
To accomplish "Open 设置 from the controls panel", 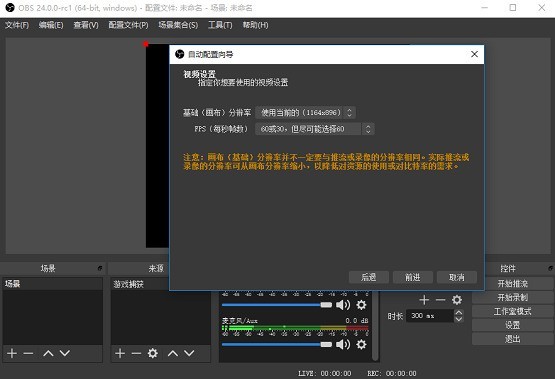I will 513,325.
